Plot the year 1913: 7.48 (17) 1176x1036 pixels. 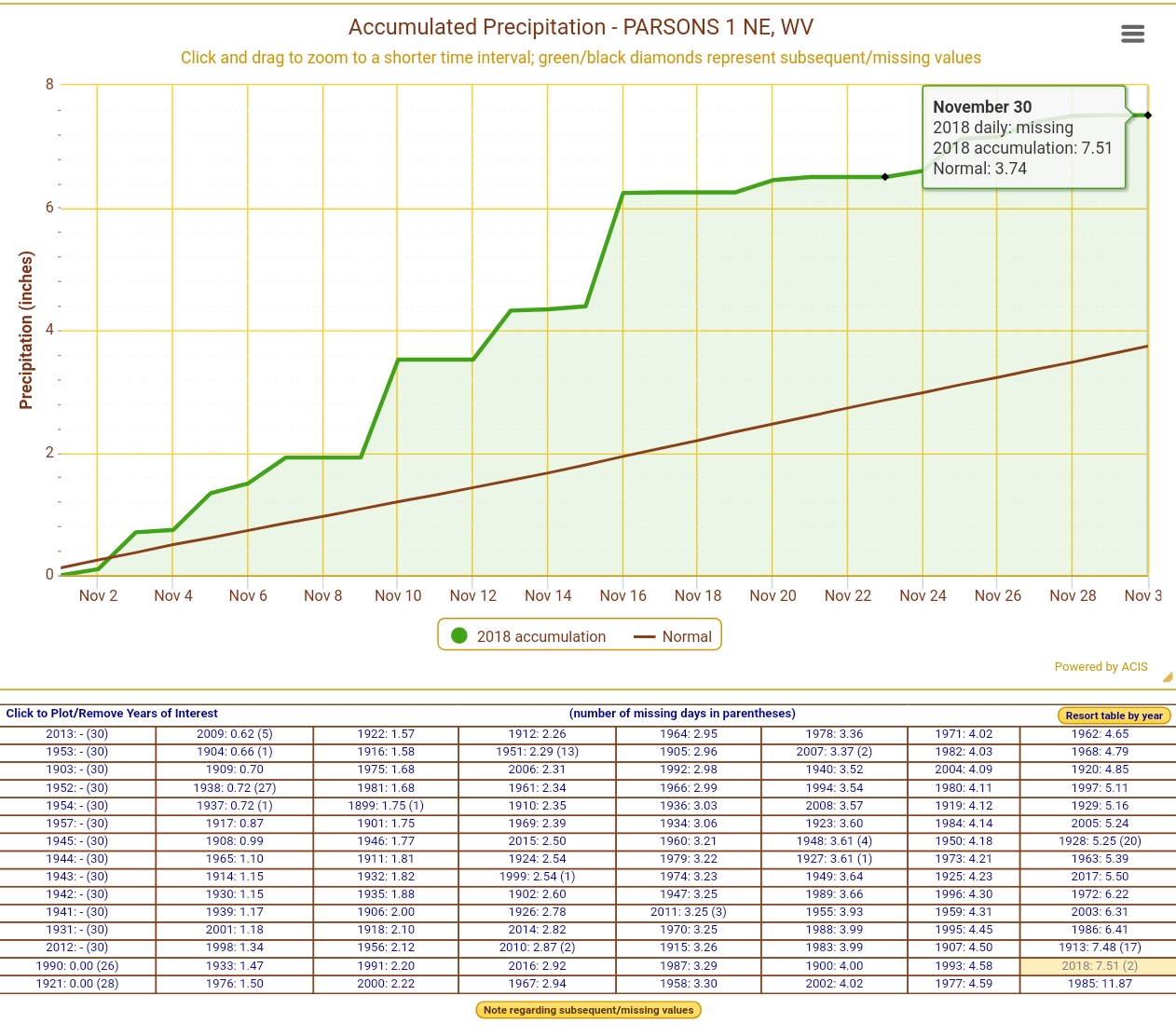click(x=1100, y=947)
